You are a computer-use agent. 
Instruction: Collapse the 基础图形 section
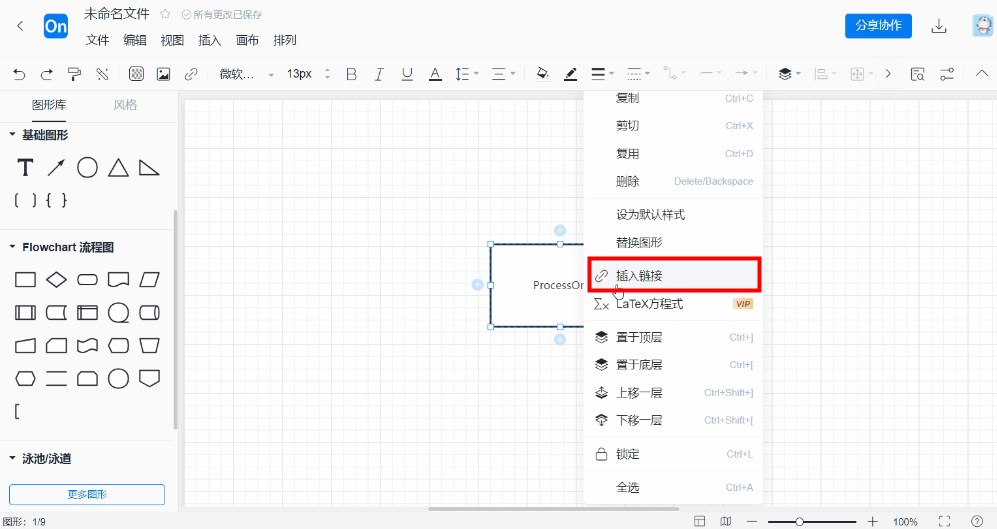pos(12,134)
